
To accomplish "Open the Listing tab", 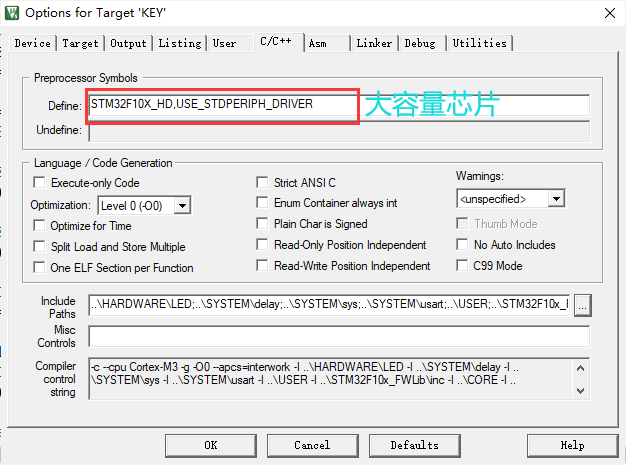I will [180, 43].
